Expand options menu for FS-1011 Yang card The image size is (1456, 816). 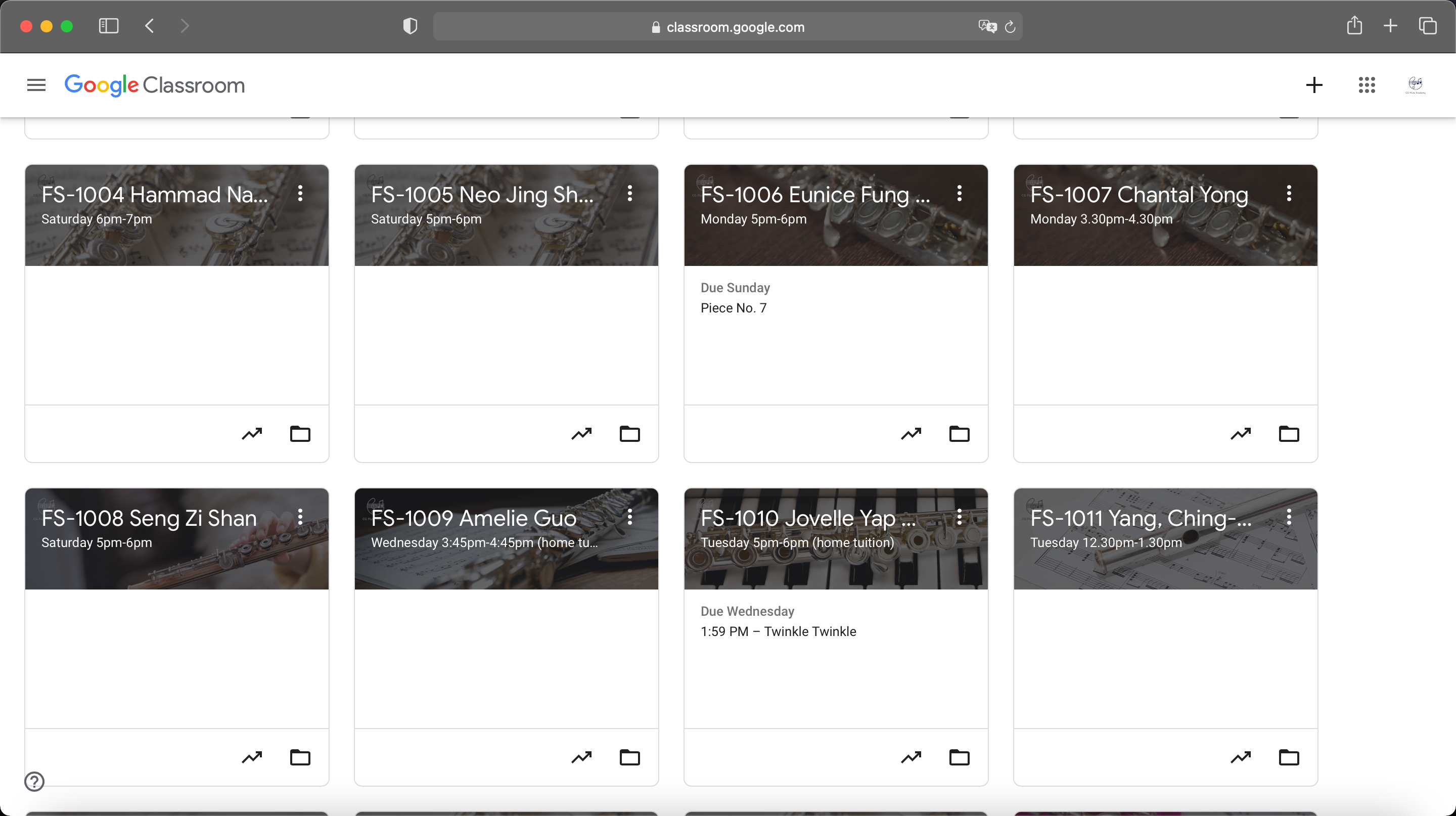tap(1289, 517)
